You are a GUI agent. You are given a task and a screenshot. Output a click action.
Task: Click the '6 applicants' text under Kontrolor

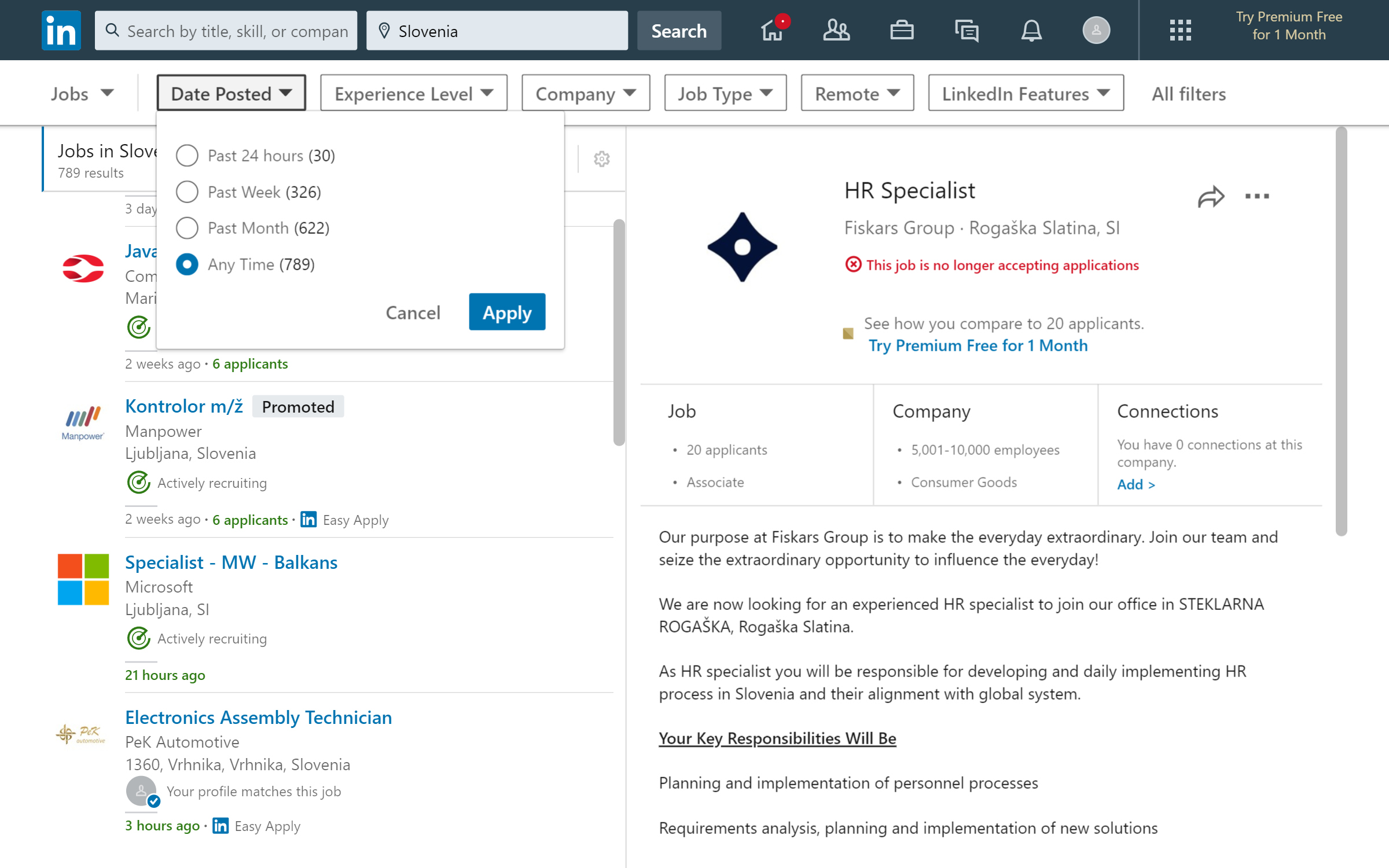(x=250, y=520)
